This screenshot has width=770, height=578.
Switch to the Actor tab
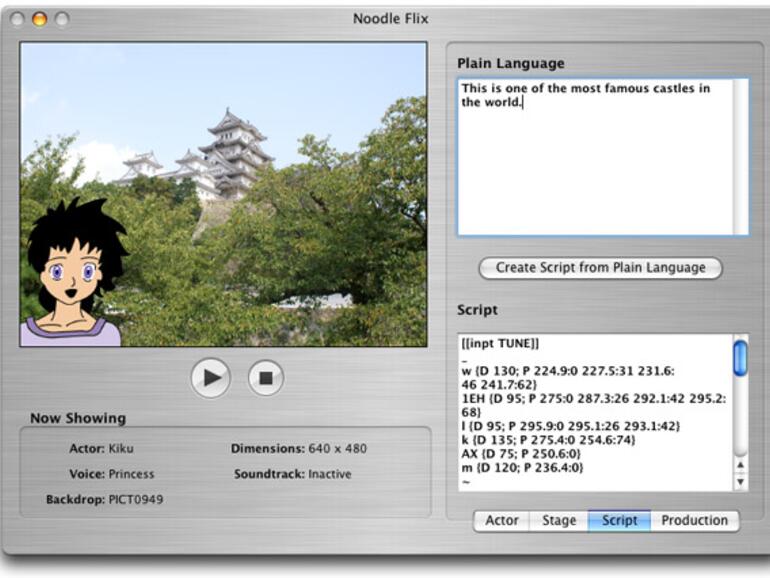(501, 520)
